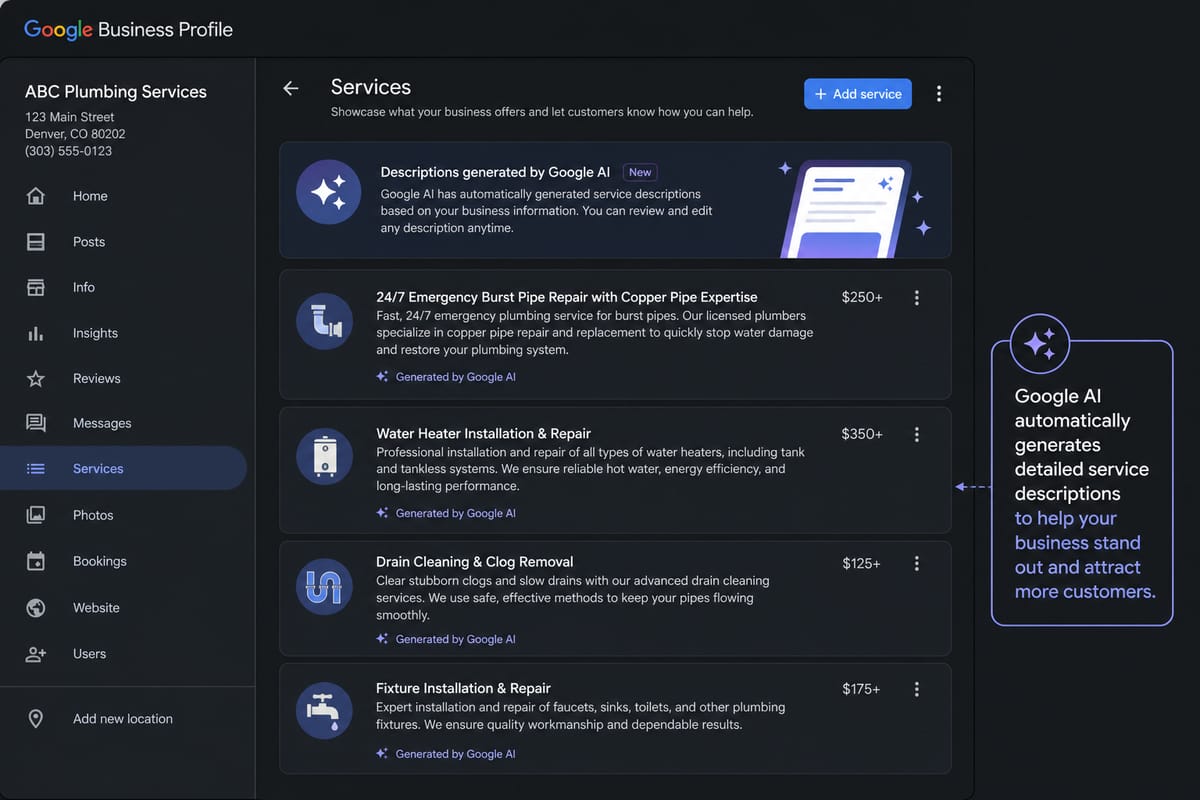Click the Bookings calendar icon
Screen dimensions: 1200x800
click(x=36, y=561)
